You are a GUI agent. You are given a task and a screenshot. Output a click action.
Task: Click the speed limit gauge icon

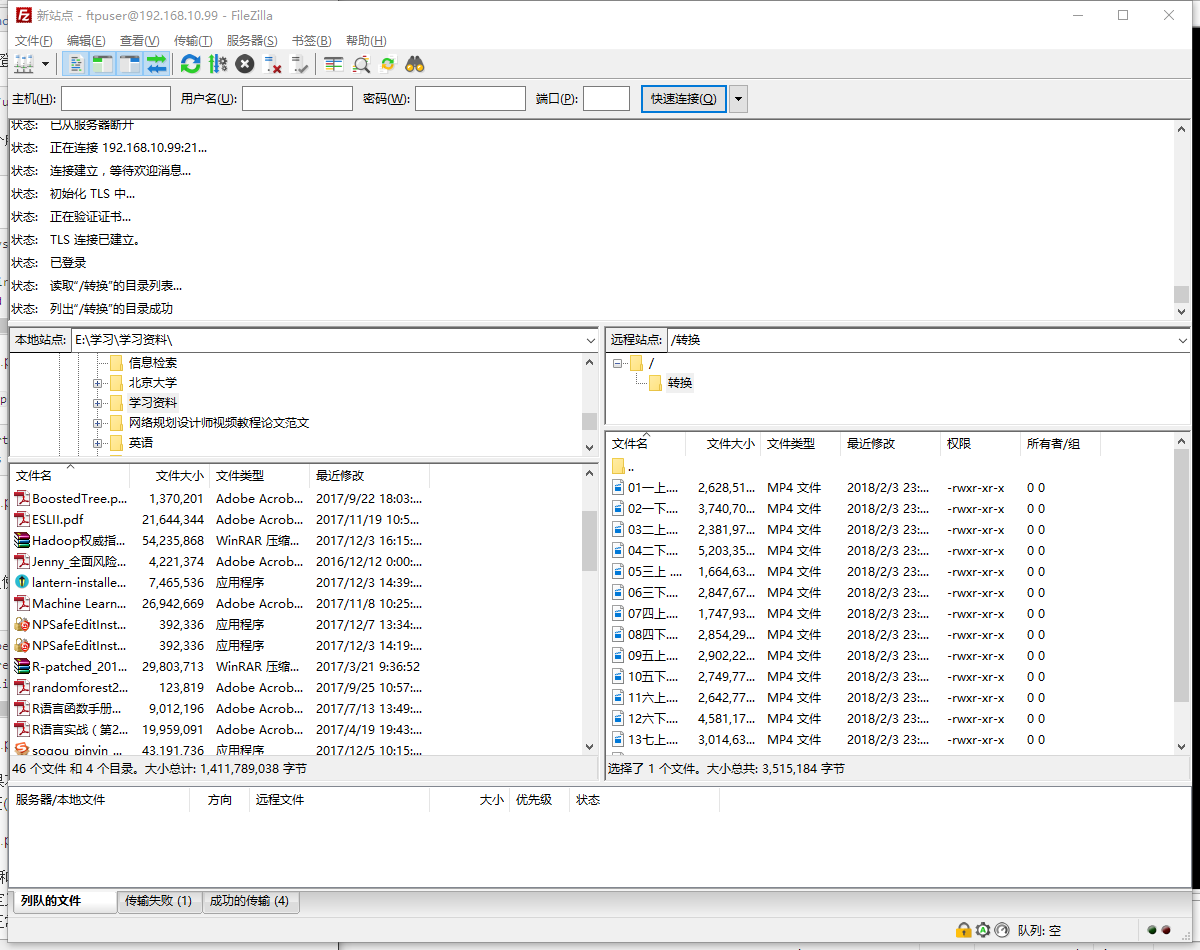point(1001,930)
